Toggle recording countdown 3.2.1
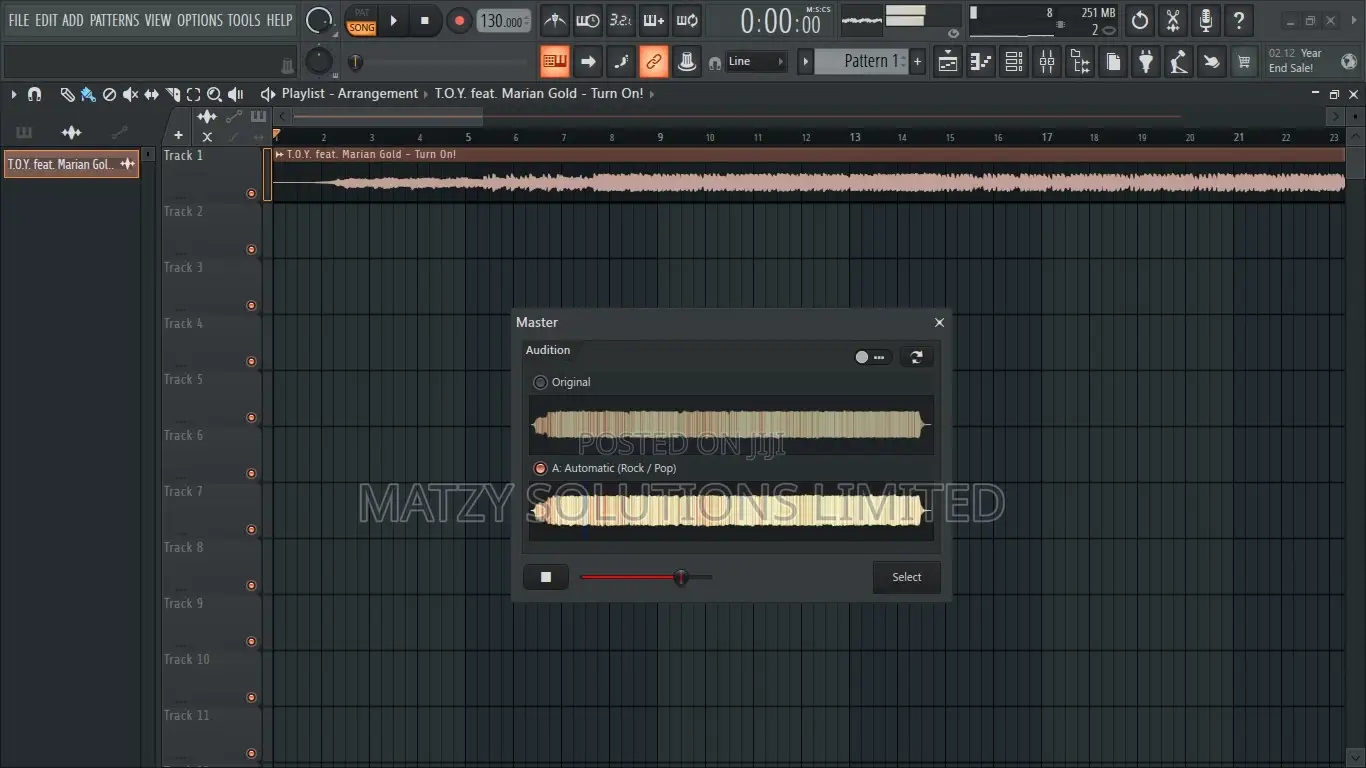 pyautogui.click(x=621, y=20)
